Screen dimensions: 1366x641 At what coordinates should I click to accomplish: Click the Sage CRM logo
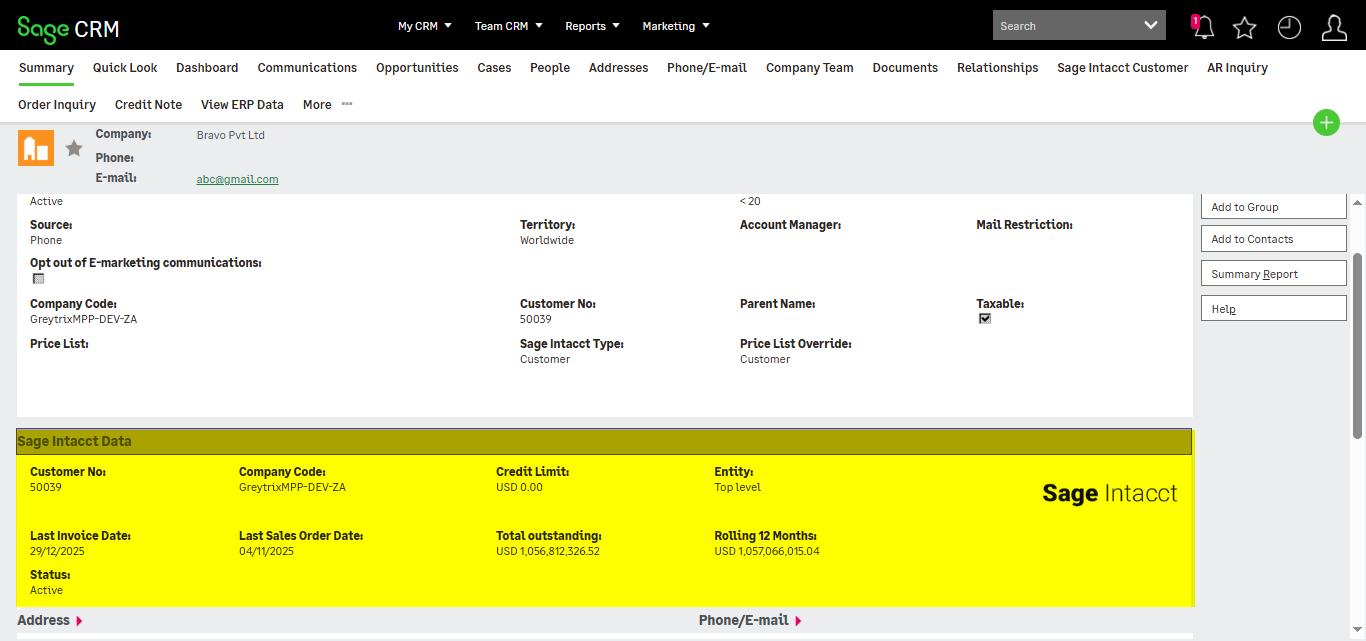coord(68,28)
